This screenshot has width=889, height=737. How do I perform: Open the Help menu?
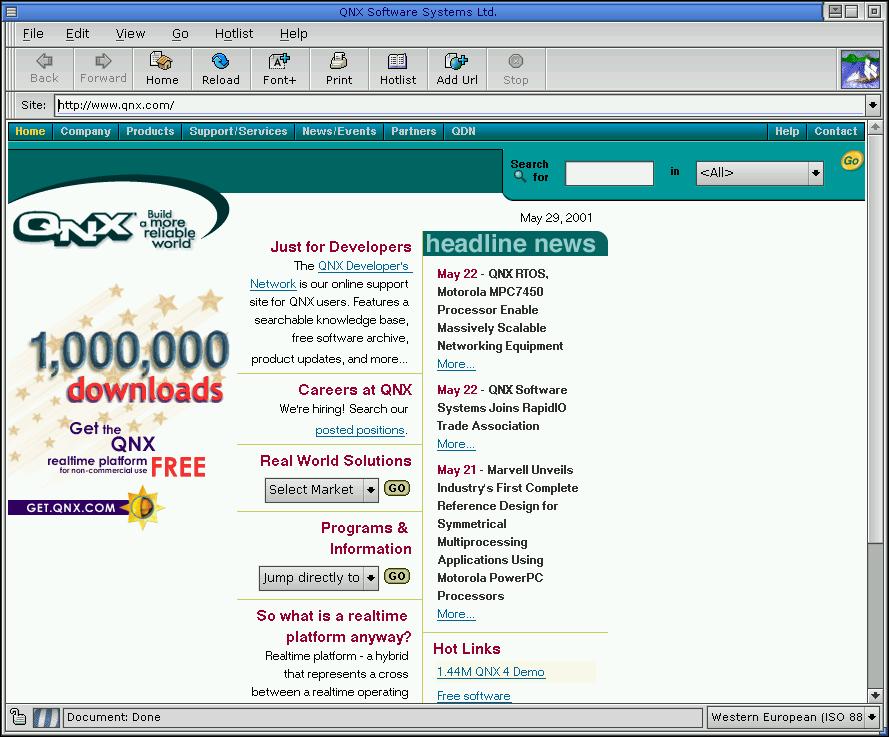(293, 34)
